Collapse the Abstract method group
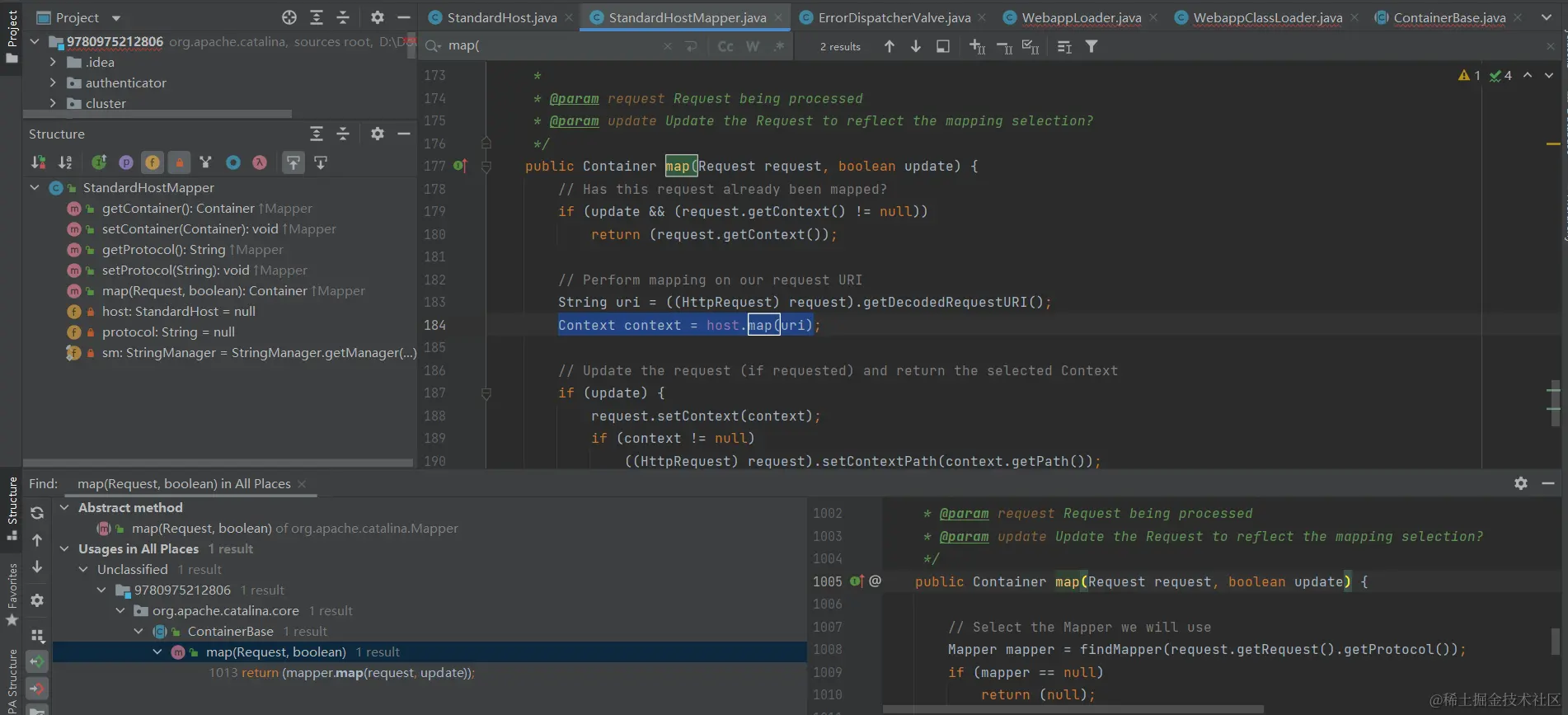The width and height of the screenshot is (1568, 715). point(64,507)
